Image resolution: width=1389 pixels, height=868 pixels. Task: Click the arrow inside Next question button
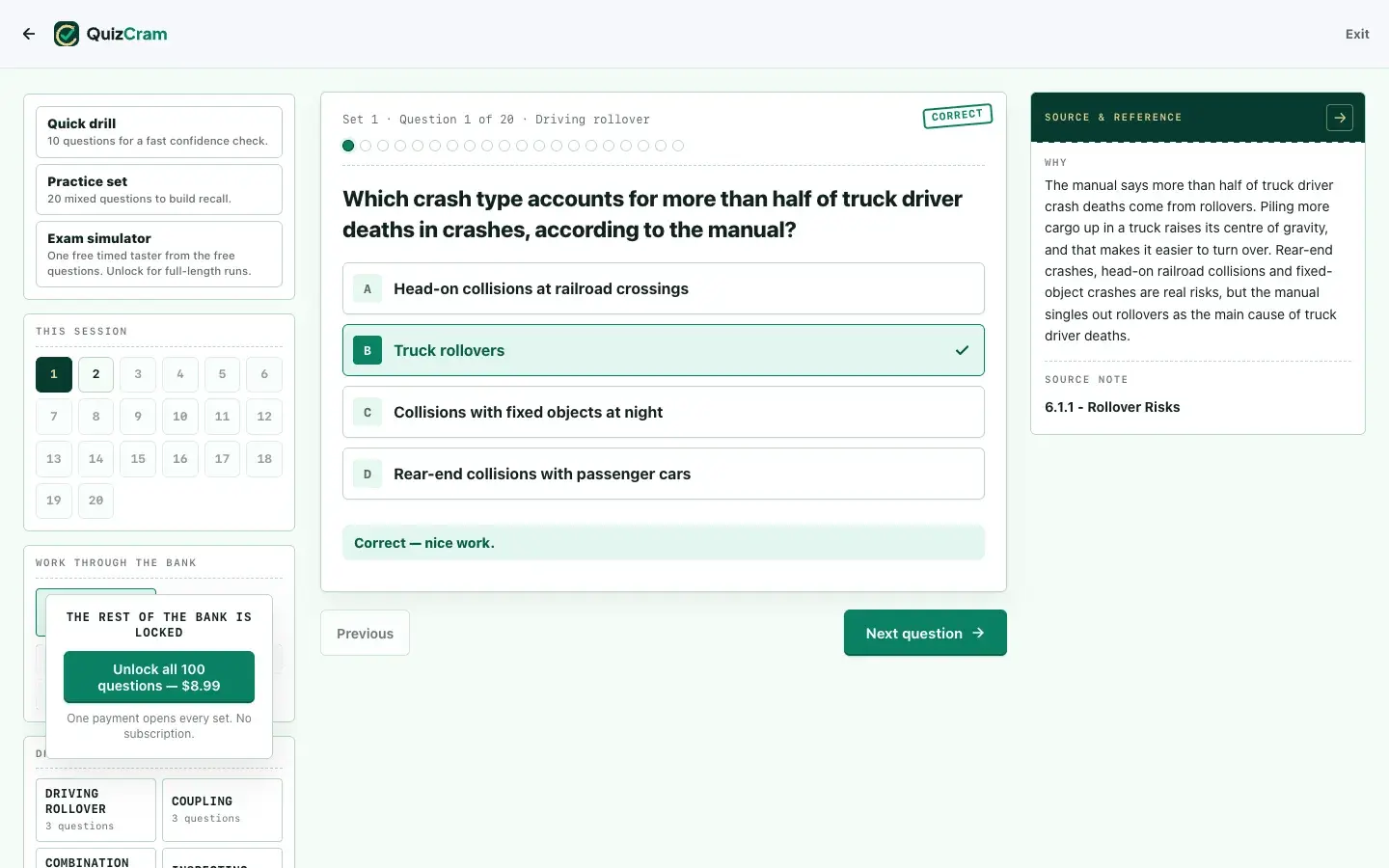pyautogui.click(x=978, y=633)
